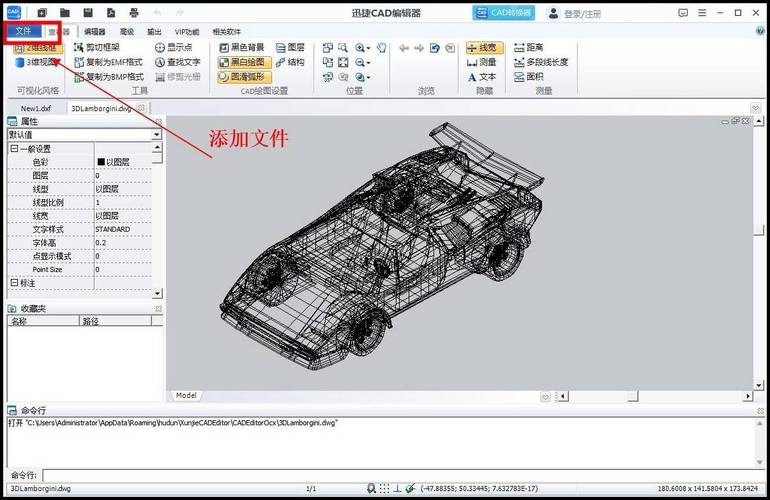Toggle 文本 text hiding
This screenshot has height=500, width=770.
point(481,77)
